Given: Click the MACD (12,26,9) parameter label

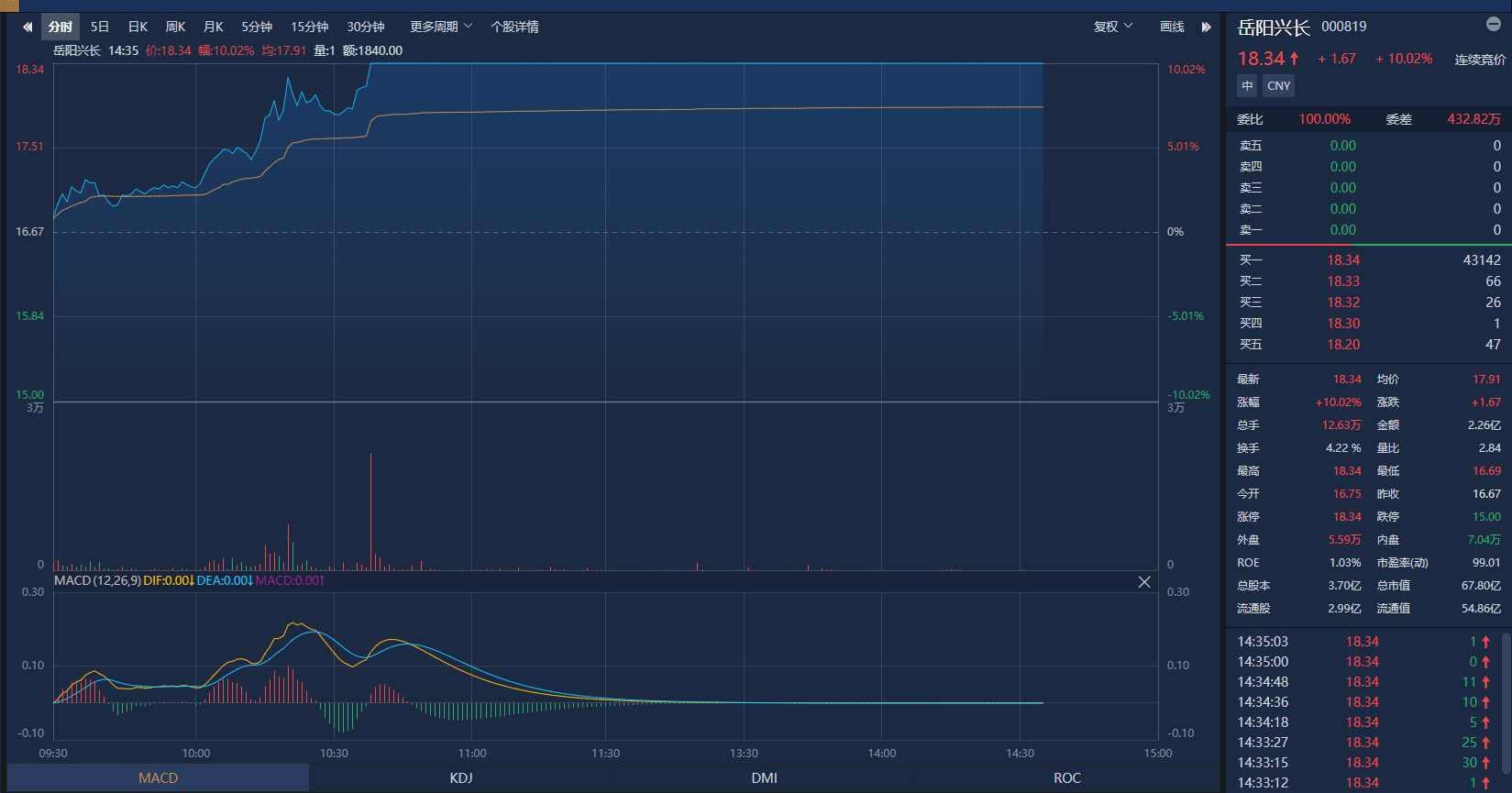Looking at the screenshot, I should 97,580.
